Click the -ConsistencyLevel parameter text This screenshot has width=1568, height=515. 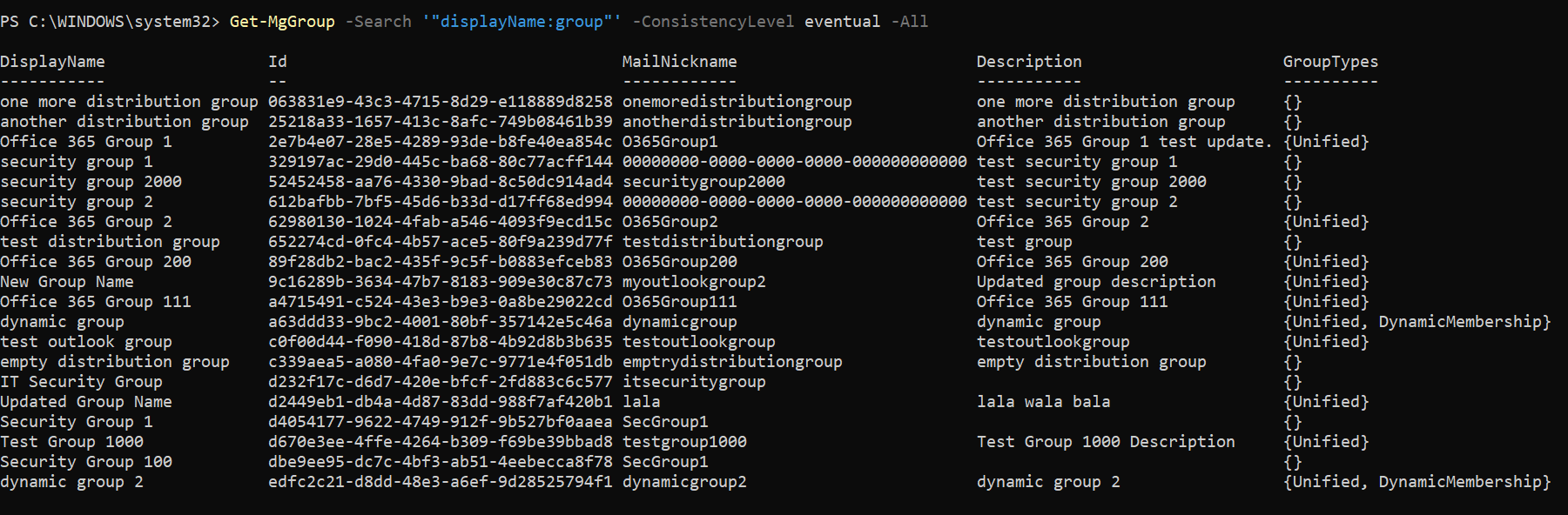[712, 22]
